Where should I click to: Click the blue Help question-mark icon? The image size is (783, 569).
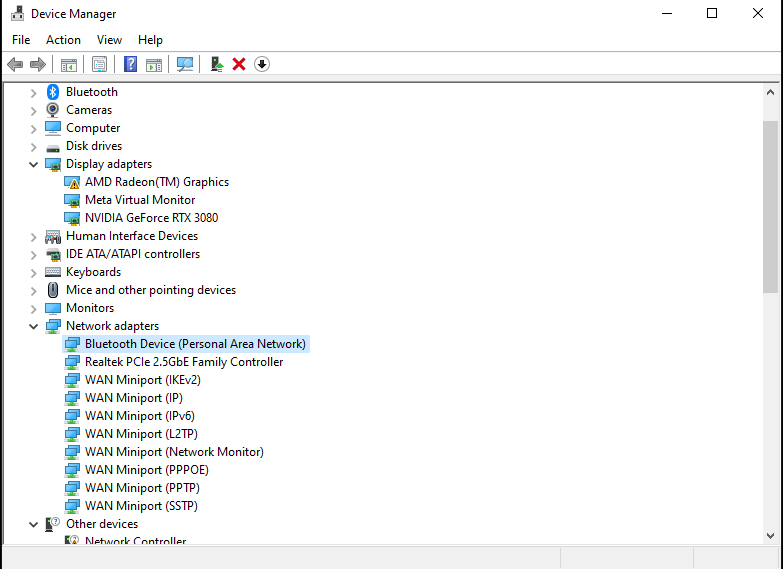tap(130, 64)
